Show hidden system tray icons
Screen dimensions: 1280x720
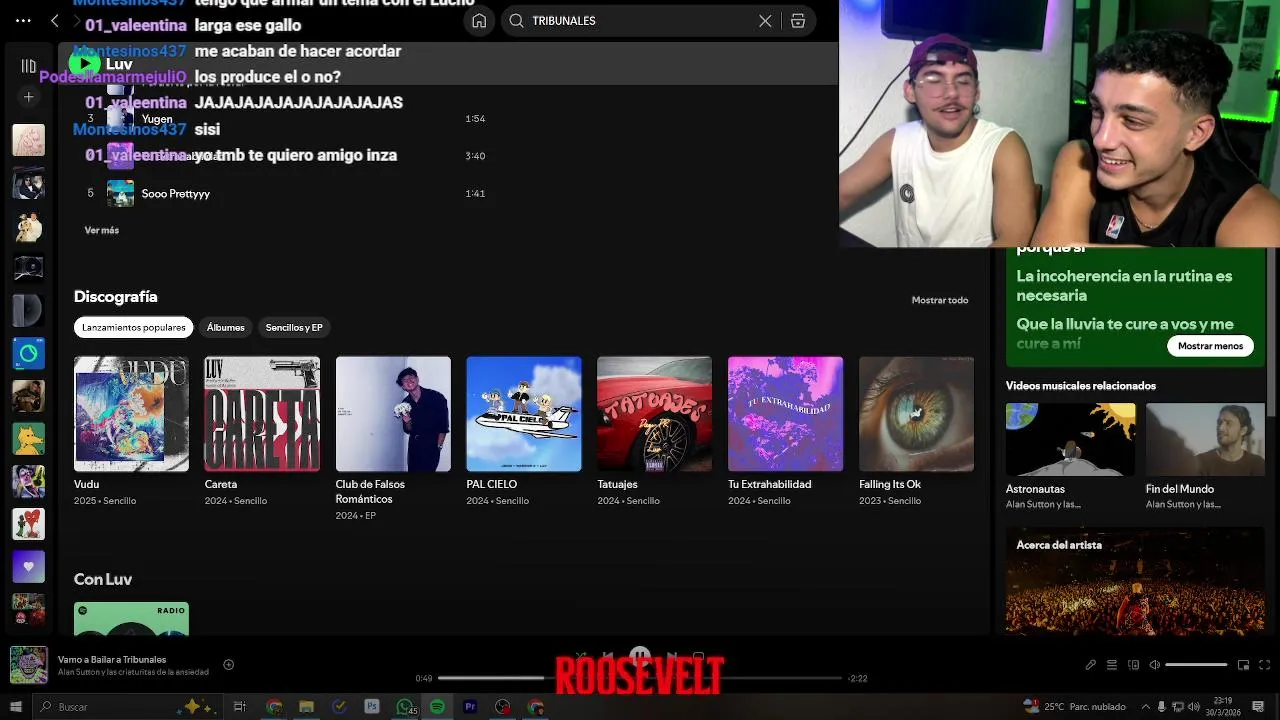pyautogui.click(x=1146, y=707)
